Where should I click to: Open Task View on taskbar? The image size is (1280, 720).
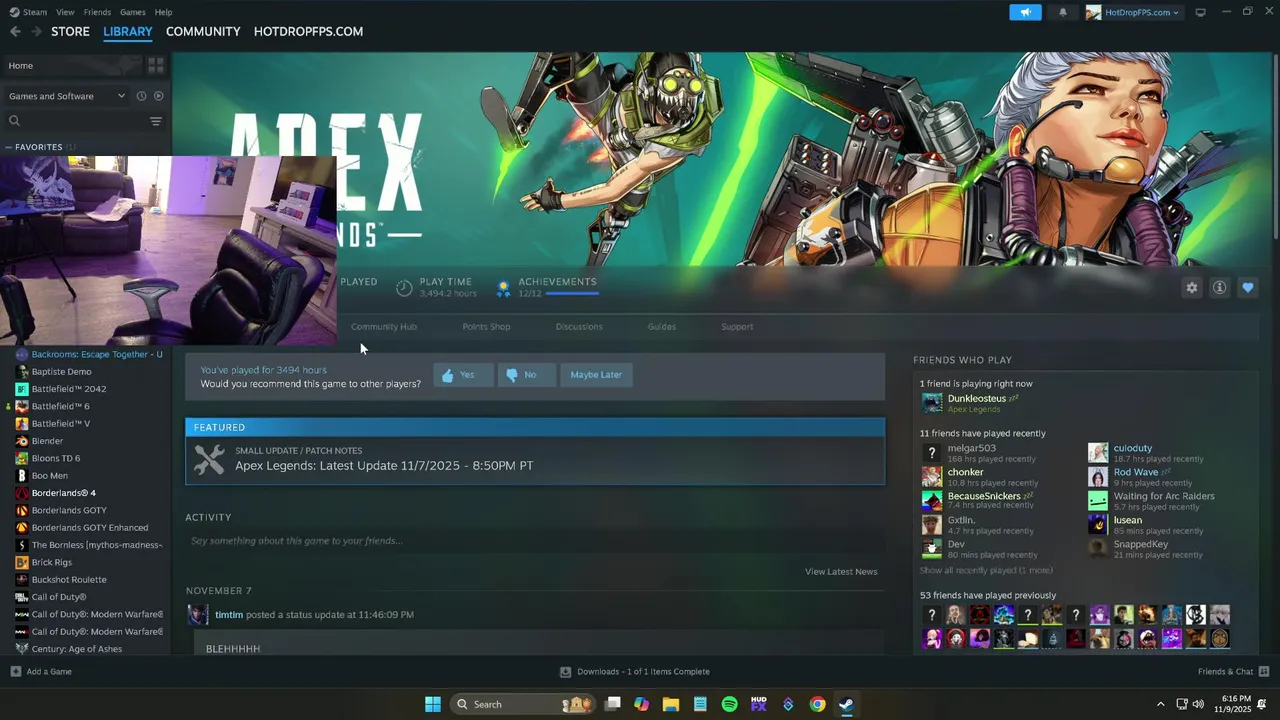(x=613, y=704)
